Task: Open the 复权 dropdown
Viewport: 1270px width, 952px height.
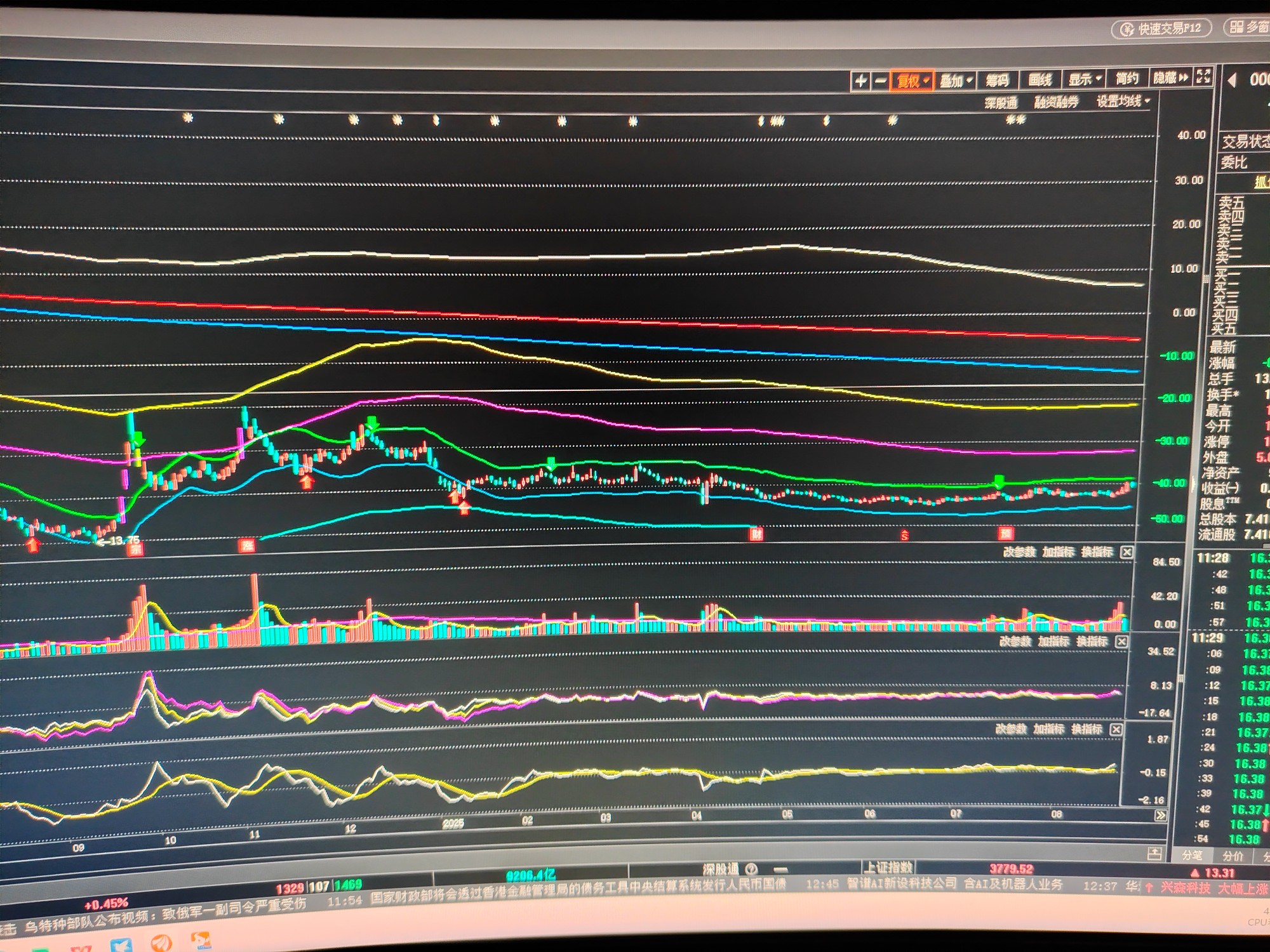Action: coord(912,81)
